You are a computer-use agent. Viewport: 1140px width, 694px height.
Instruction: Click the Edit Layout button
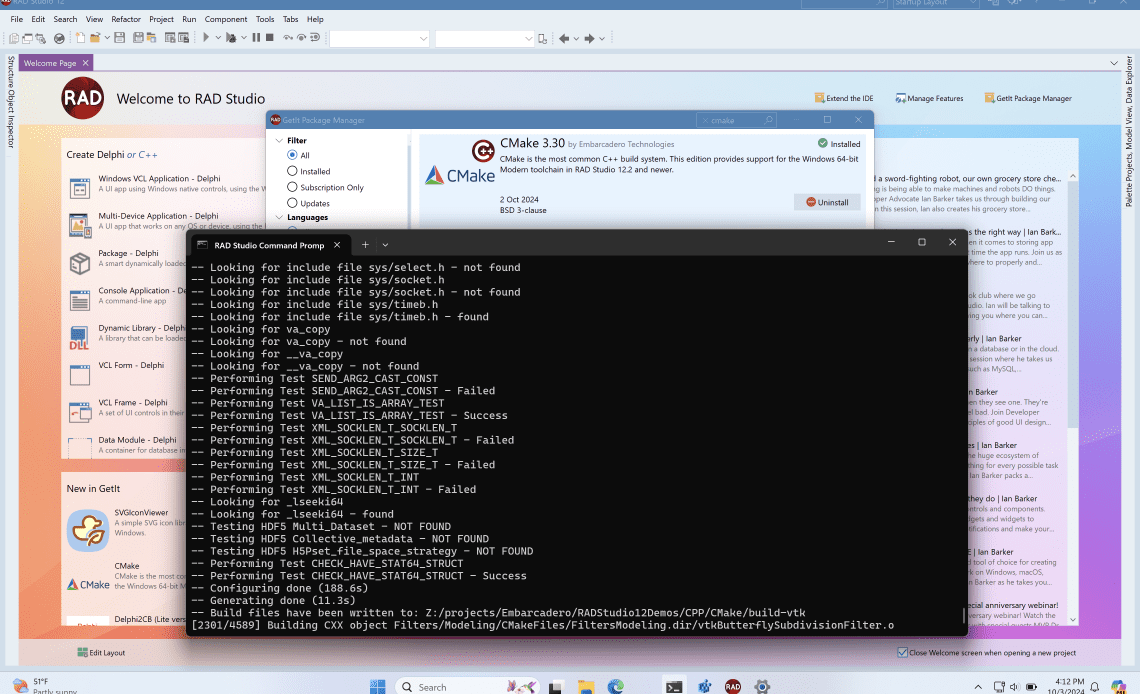[101, 653]
